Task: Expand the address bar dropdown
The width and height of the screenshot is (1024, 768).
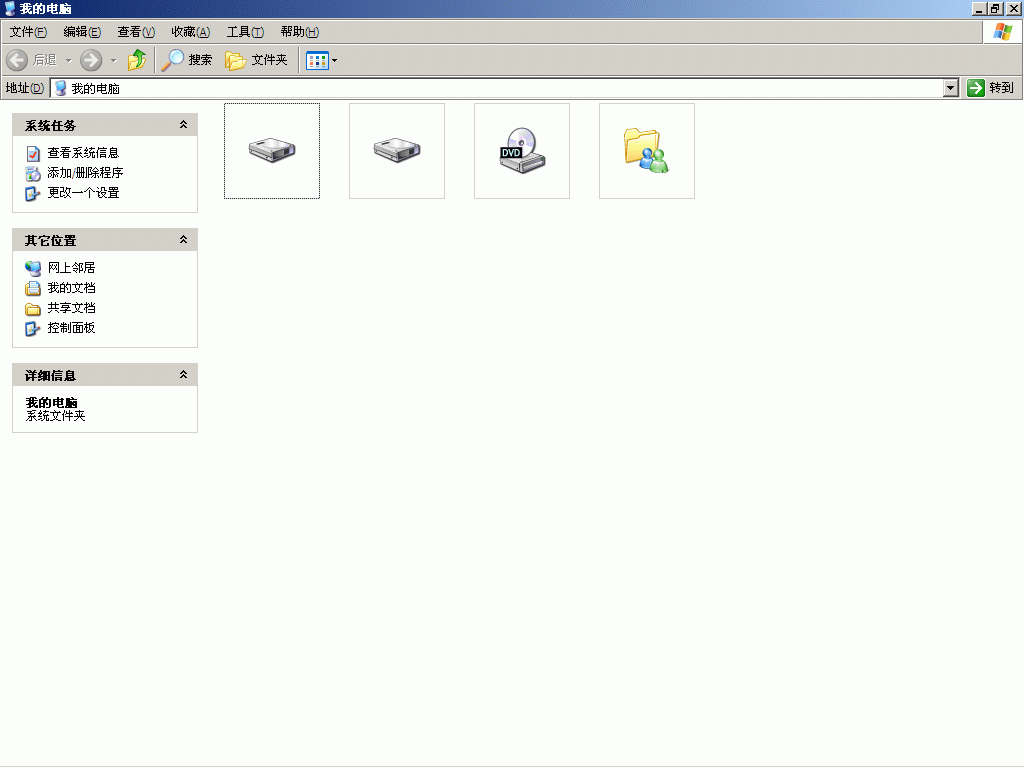Action: (951, 88)
